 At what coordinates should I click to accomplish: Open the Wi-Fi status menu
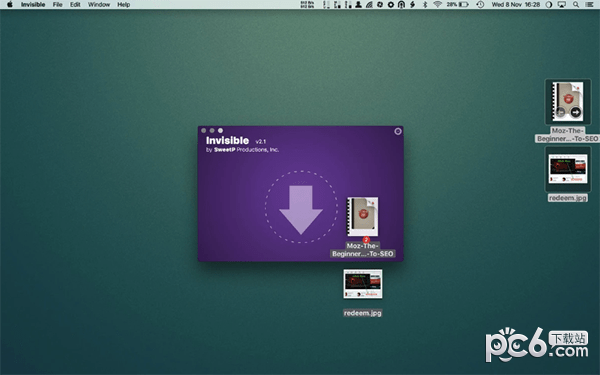(437, 5)
